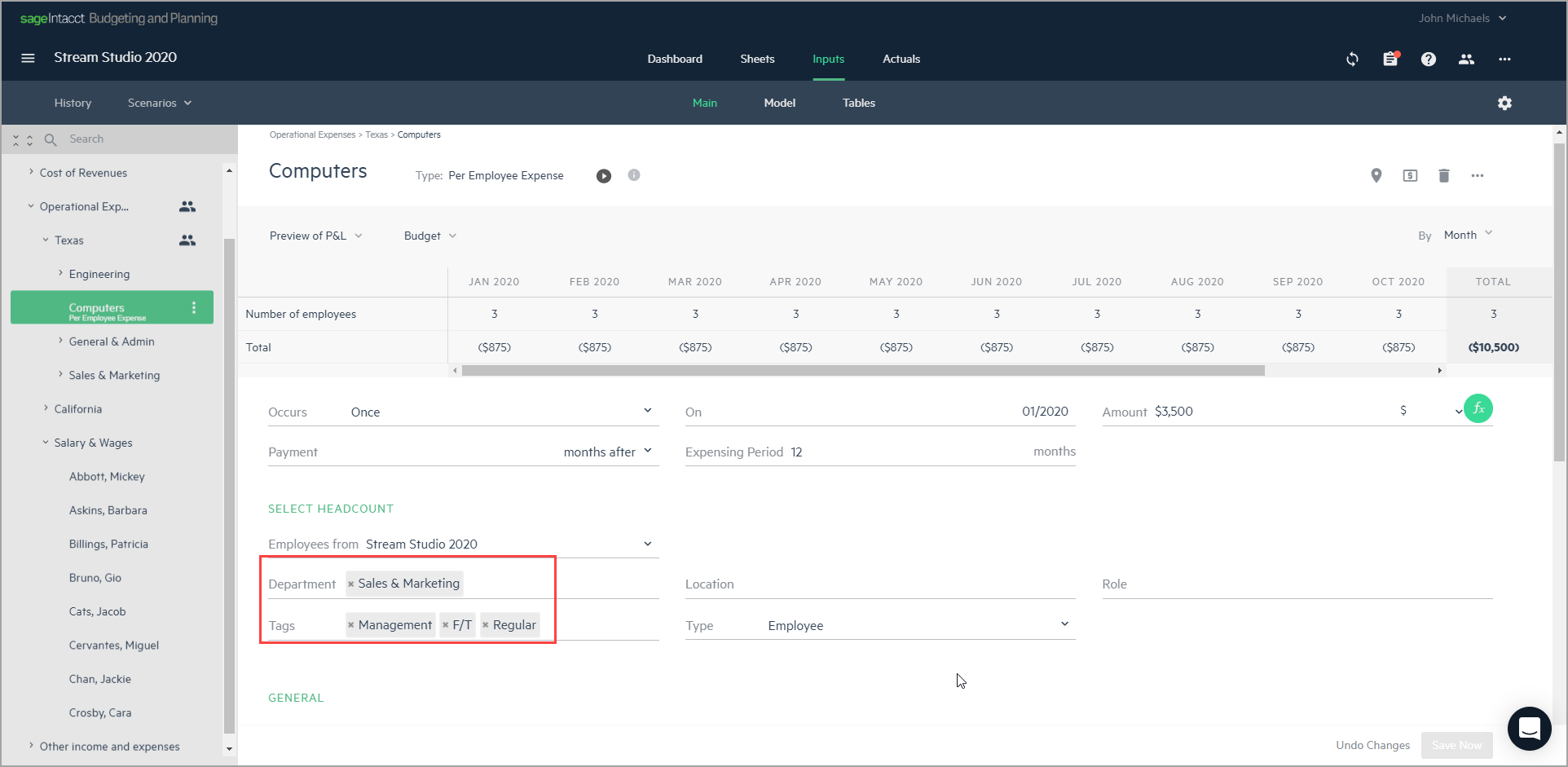Expand Other income and expenses node
Screen dimensions: 1568x767
31,746
